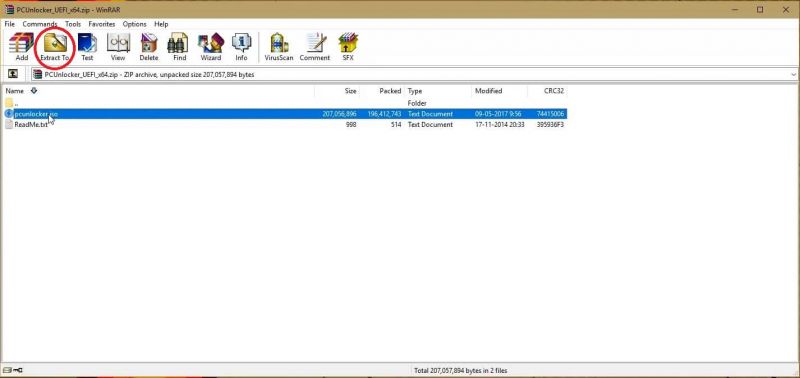The height and width of the screenshot is (378, 800).
Task: Open the View toolbar icon
Action: click(118, 47)
